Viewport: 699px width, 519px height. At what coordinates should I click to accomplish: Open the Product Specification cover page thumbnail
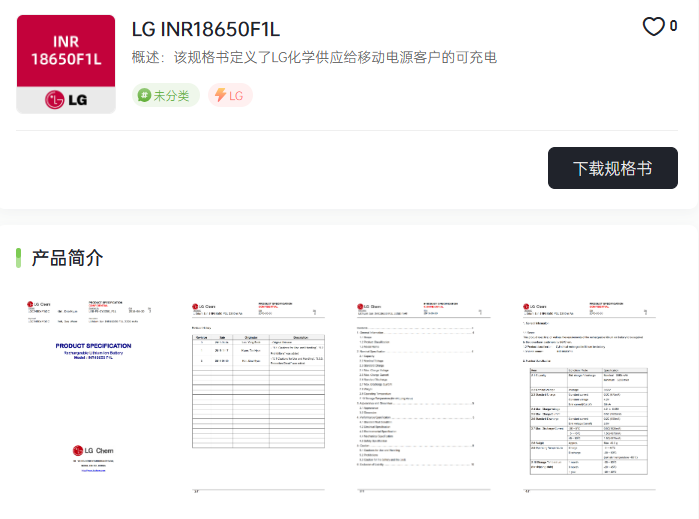pos(93,396)
